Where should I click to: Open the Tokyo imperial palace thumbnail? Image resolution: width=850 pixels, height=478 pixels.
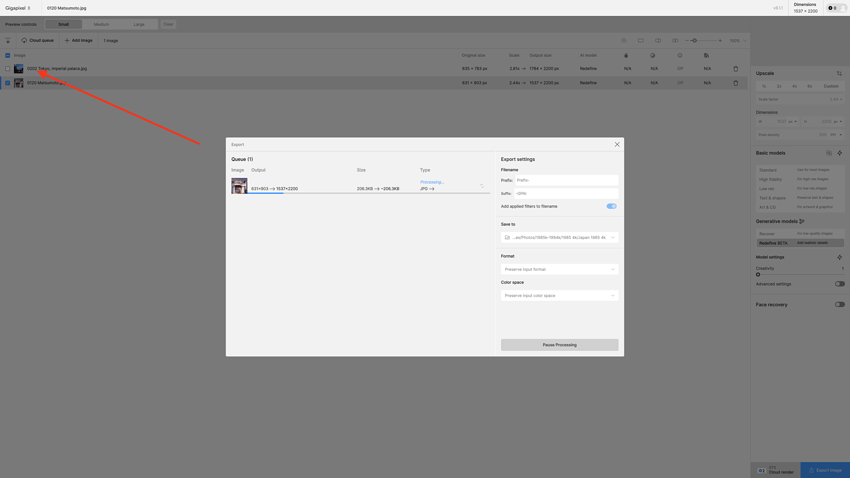18,69
